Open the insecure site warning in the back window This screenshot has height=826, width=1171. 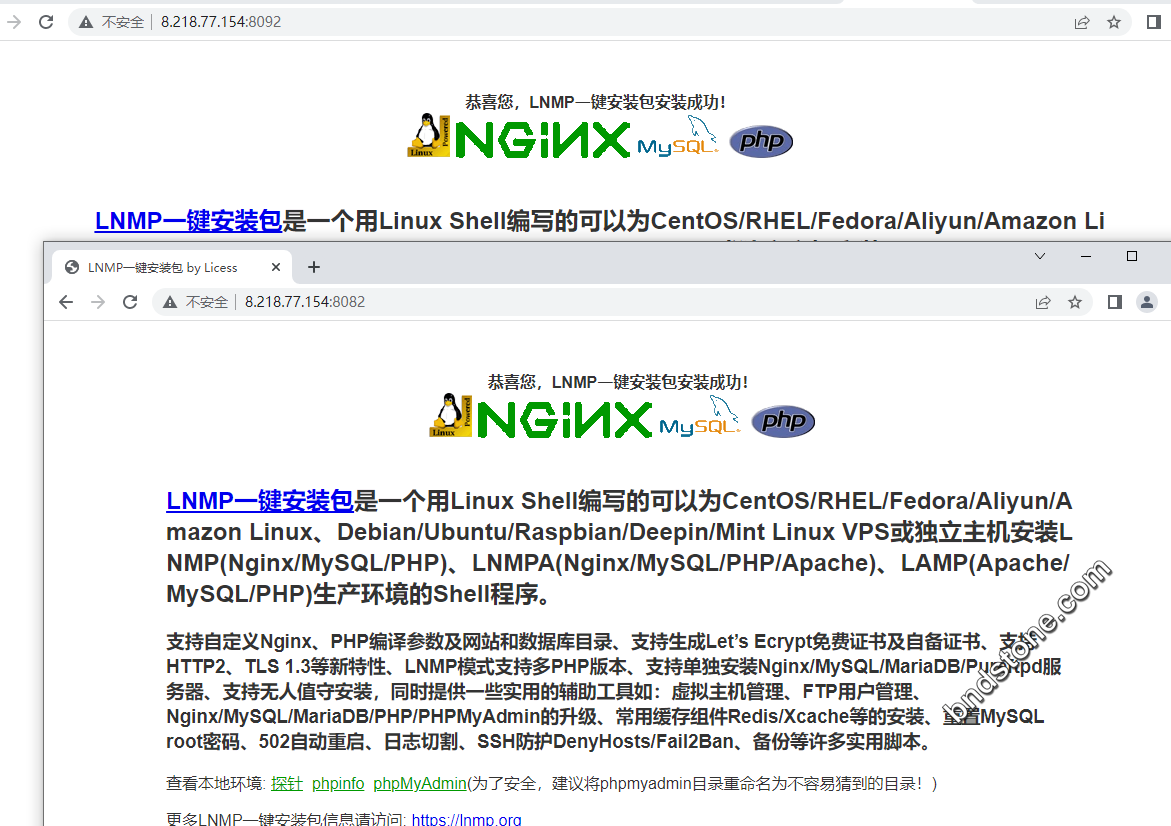point(111,22)
